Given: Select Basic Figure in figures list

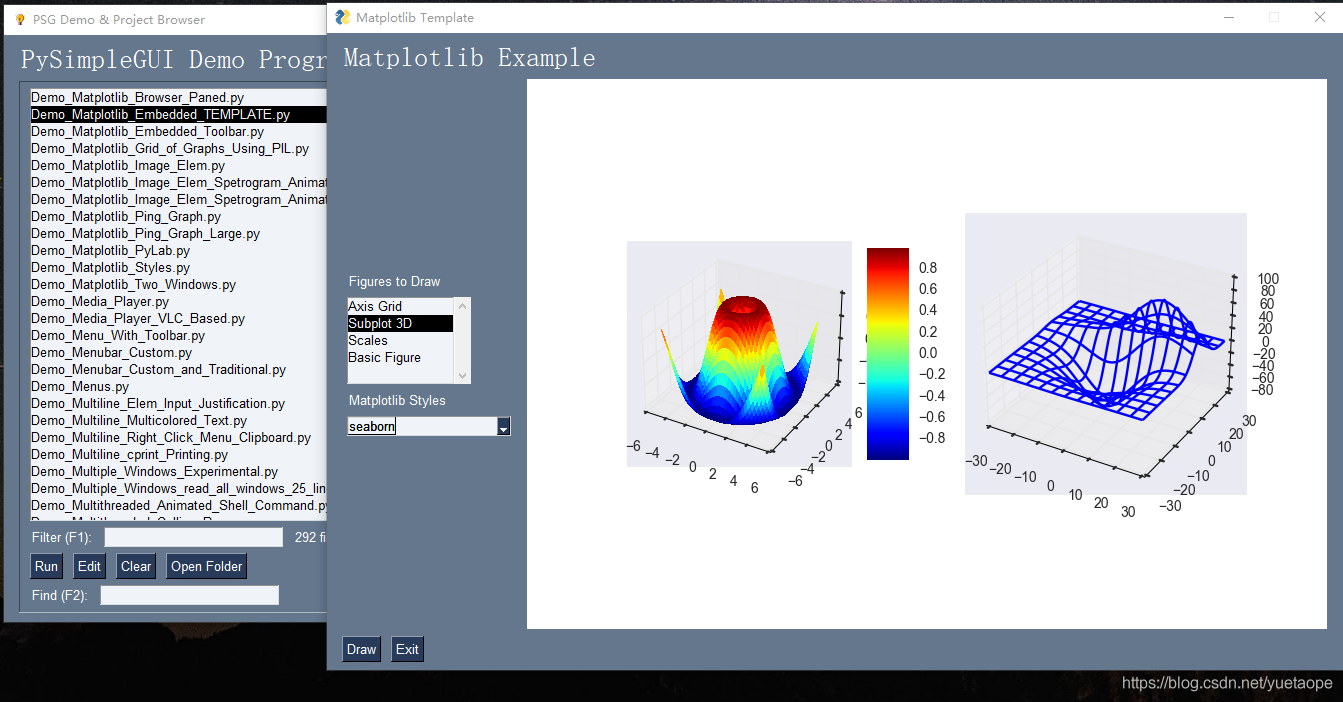Looking at the screenshot, I should (400, 357).
